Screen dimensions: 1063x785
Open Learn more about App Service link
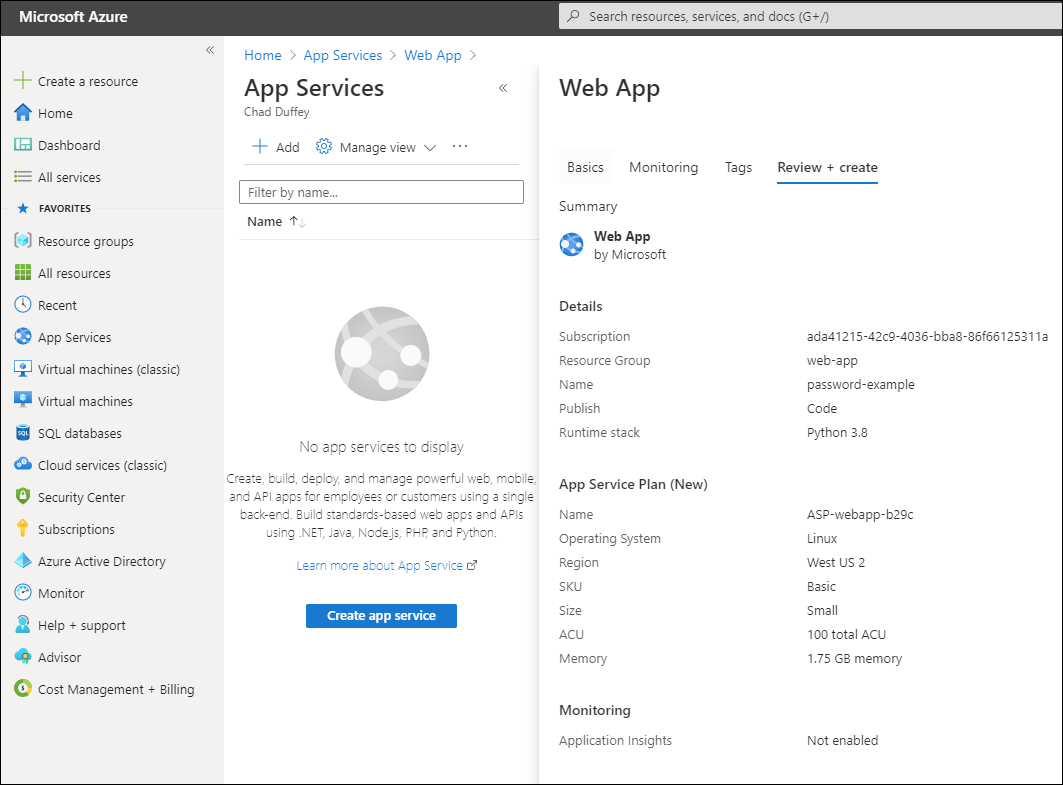click(379, 565)
